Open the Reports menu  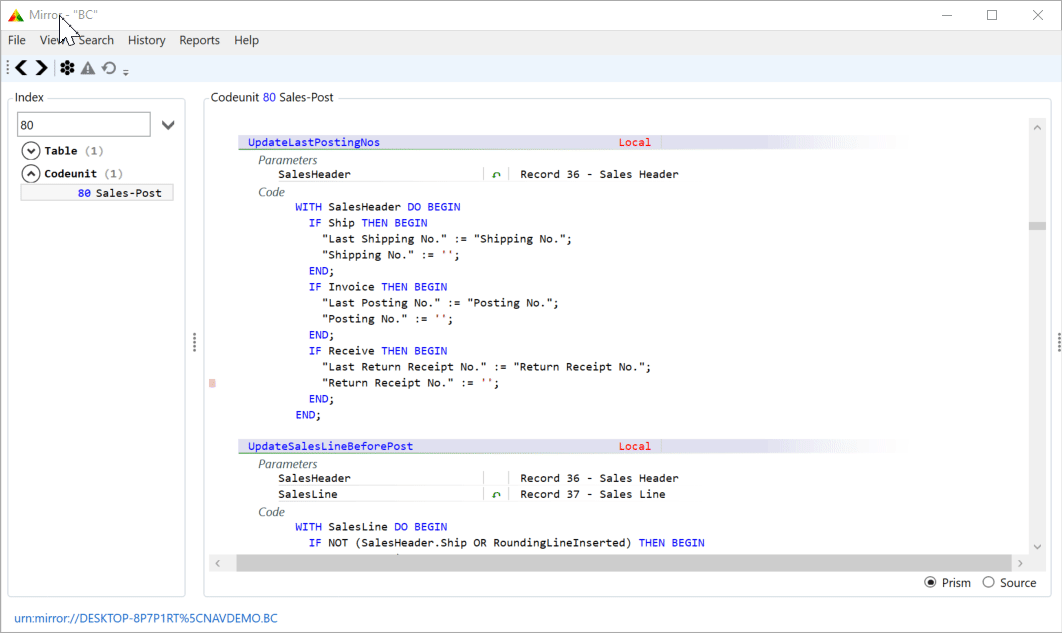click(x=199, y=40)
